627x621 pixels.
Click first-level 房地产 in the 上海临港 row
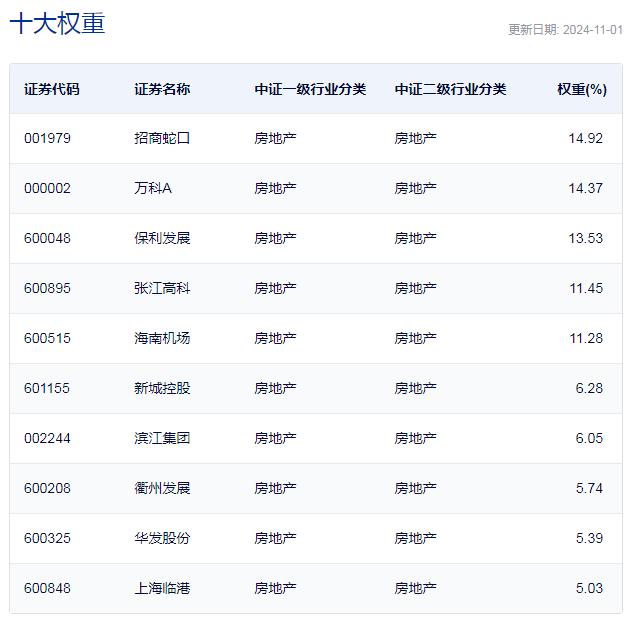click(x=276, y=588)
